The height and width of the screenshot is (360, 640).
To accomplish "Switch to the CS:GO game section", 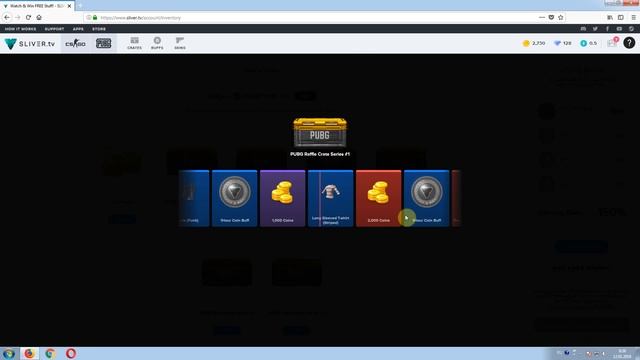I will (x=76, y=43).
